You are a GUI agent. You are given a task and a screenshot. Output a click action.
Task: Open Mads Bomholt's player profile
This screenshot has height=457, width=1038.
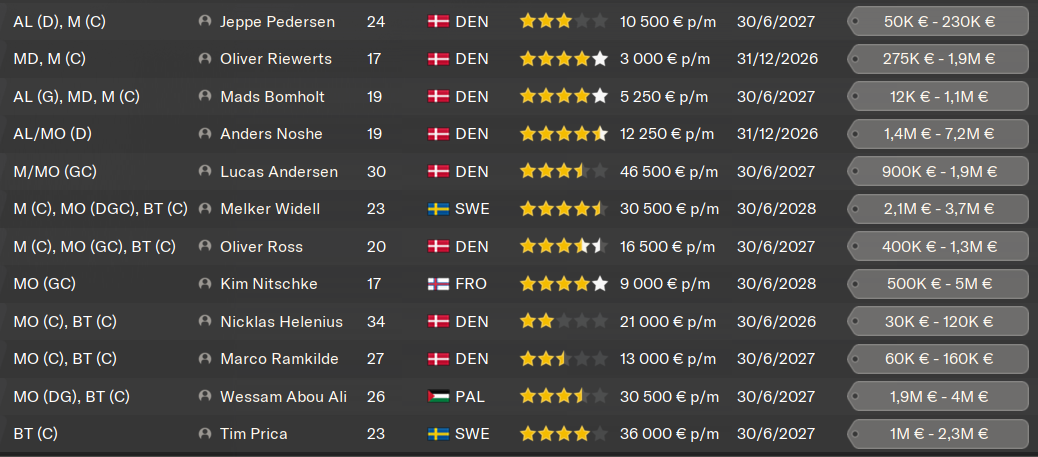pyautogui.click(x=268, y=97)
